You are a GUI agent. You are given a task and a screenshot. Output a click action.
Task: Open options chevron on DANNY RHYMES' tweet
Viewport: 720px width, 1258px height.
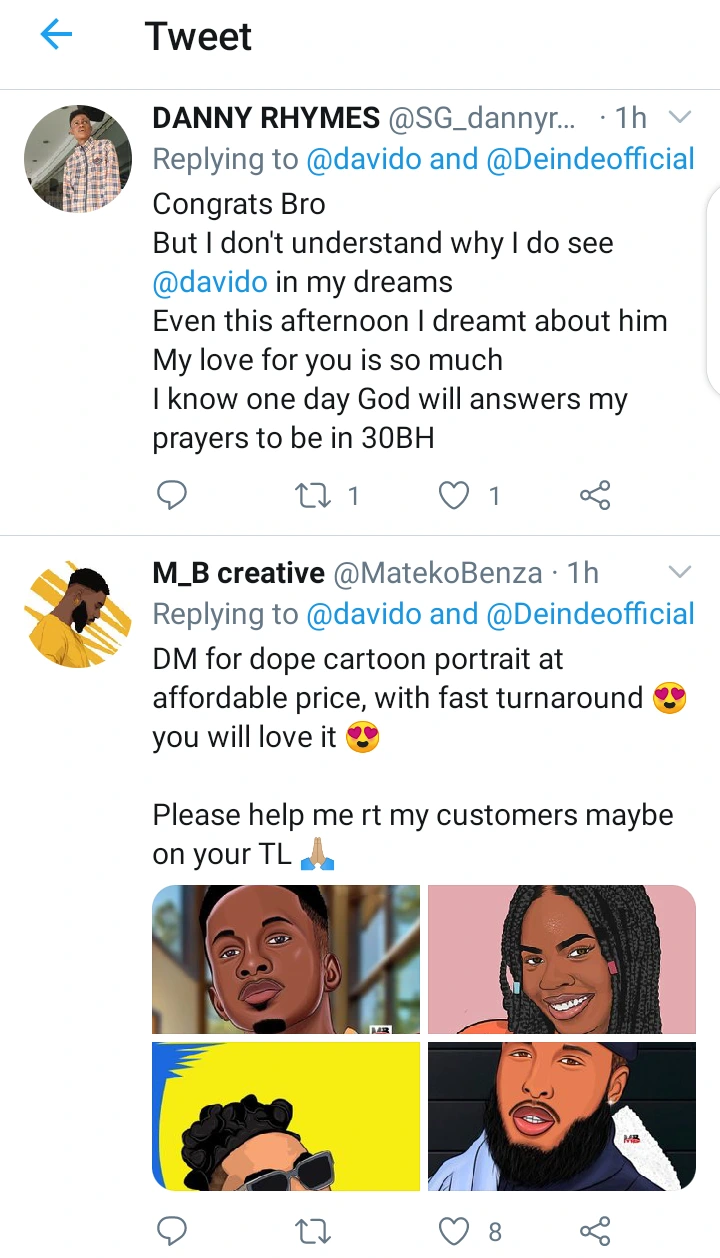(679, 118)
